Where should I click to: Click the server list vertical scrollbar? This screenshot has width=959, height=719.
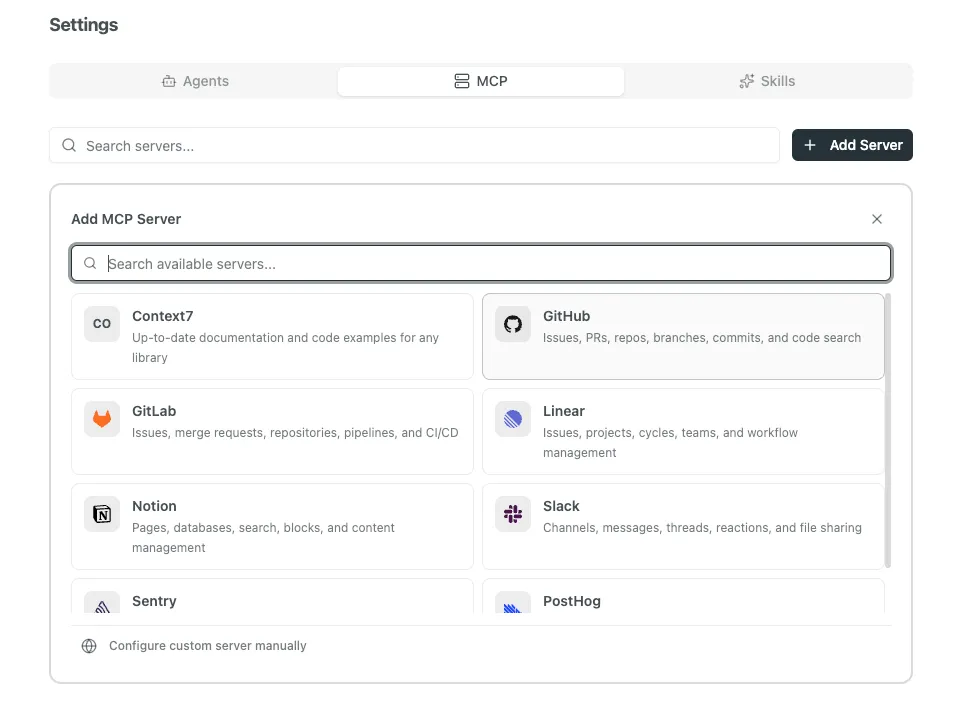click(x=887, y=430)
